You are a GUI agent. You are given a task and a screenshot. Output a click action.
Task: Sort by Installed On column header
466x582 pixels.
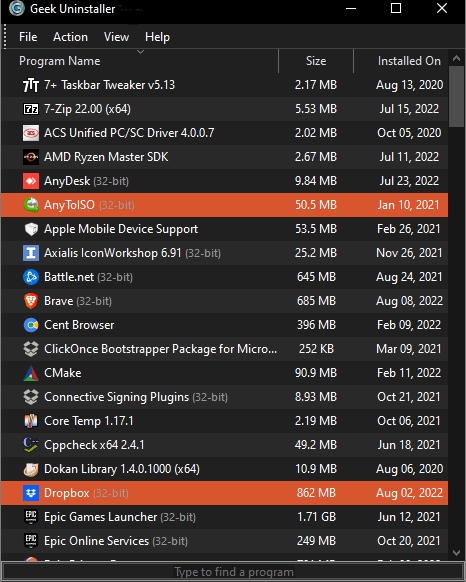(x=409, y=61)
